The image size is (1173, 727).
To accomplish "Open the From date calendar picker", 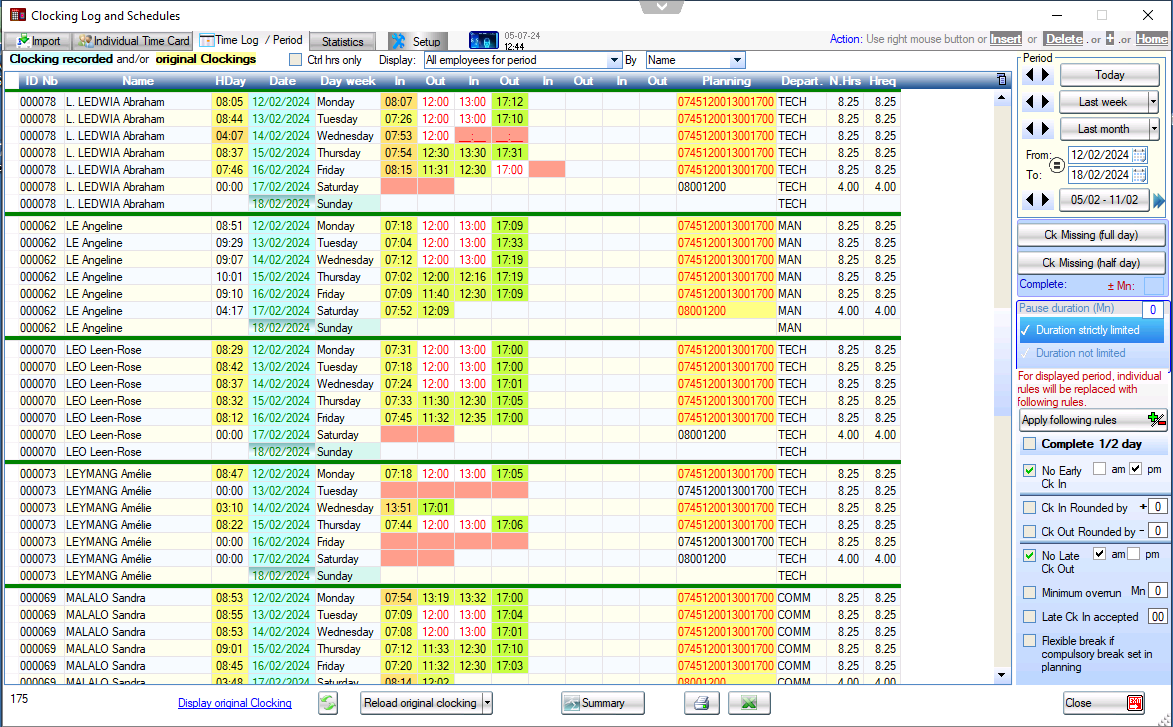I will click(1139, 155).
